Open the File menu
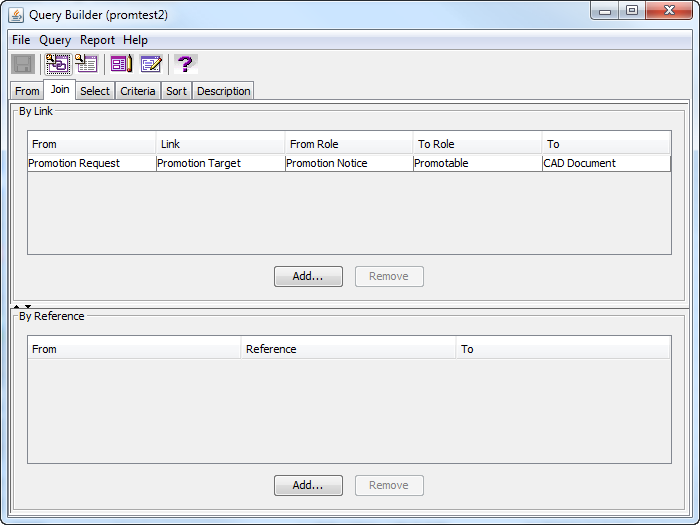This screenshot has height=525, width=700. (x=21, y=40)
